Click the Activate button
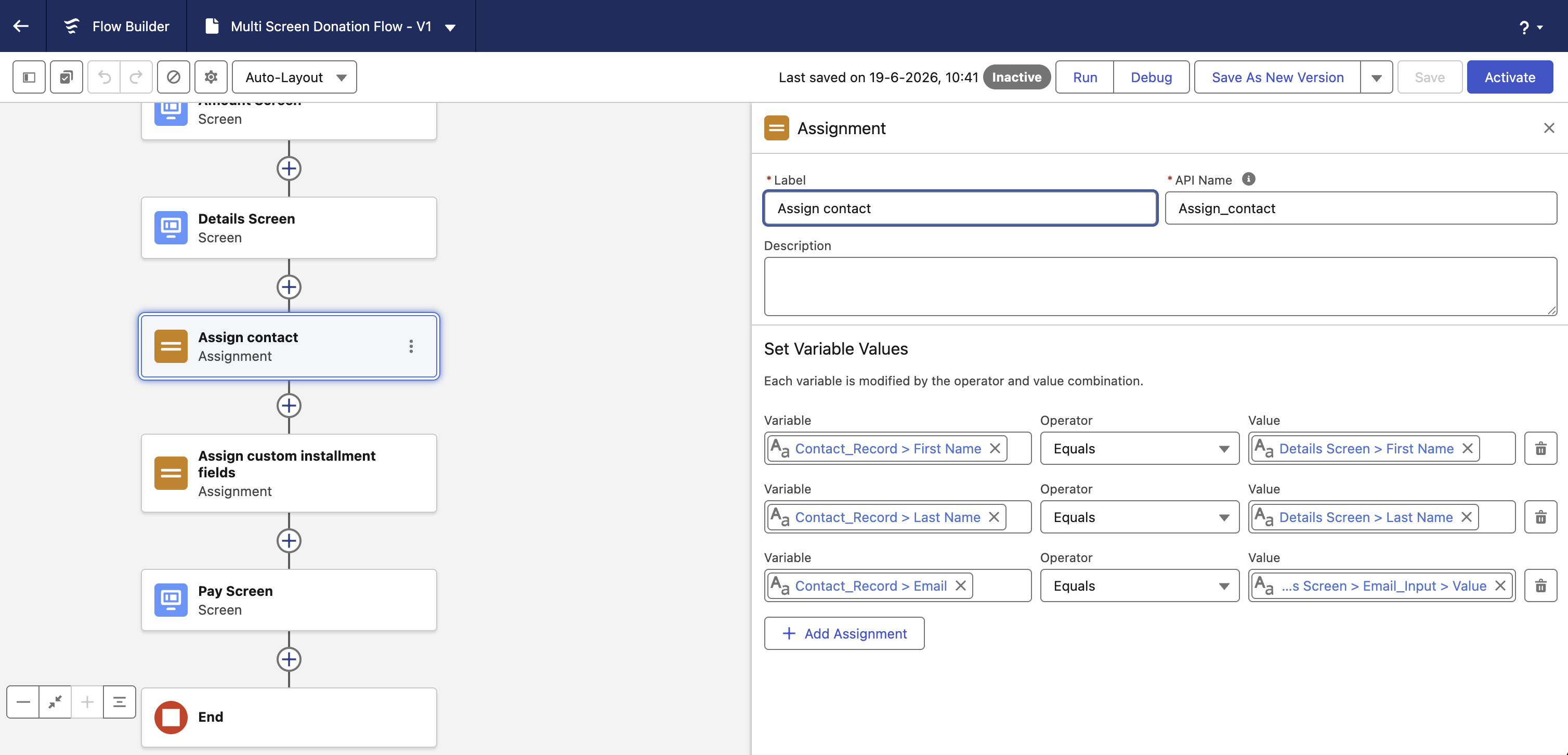 point(1510,77)
